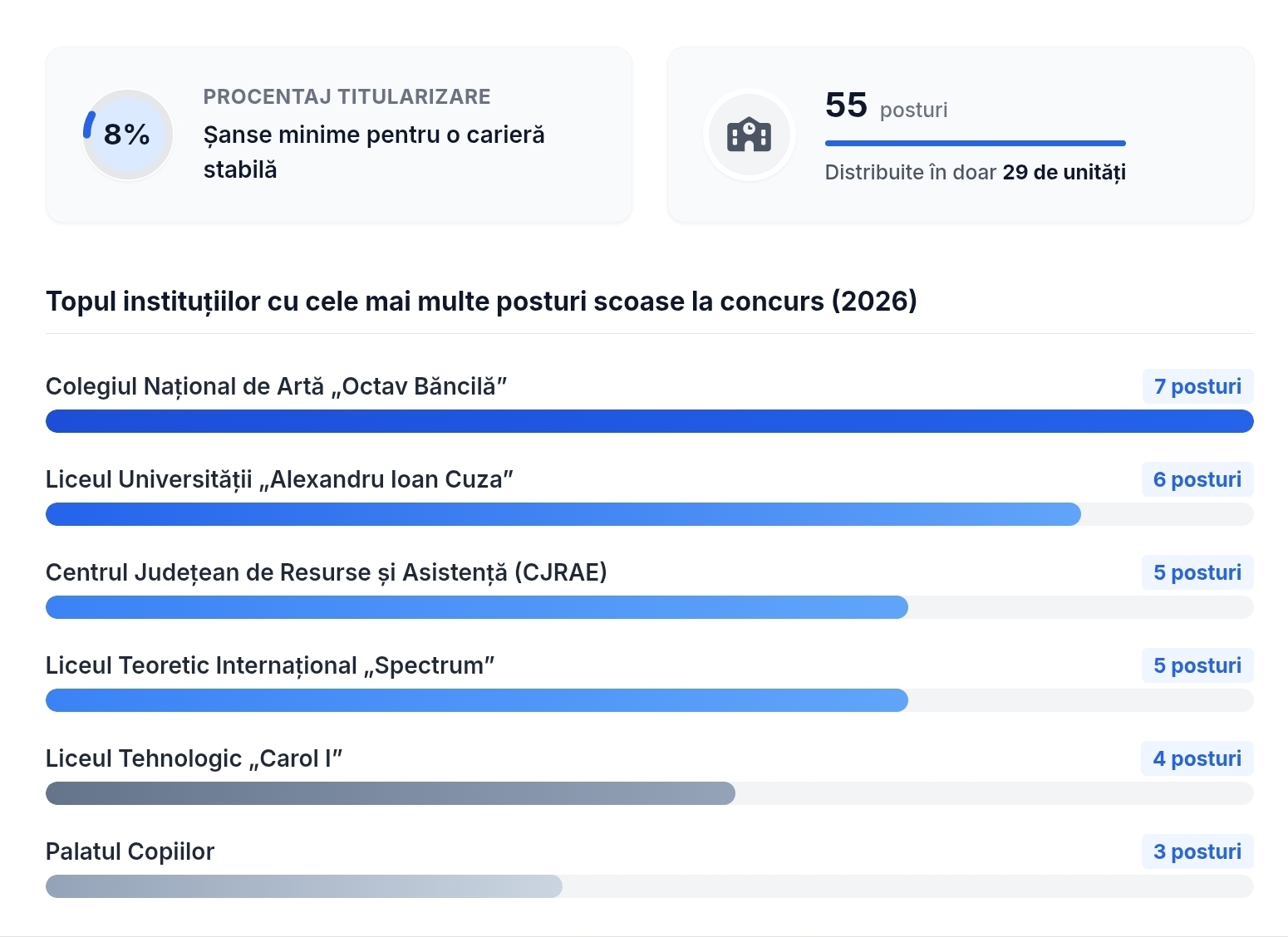The width and height of the screenshot is (1288, 937).
Task: Click the 55 posturi count
Action: pos(887,105)
